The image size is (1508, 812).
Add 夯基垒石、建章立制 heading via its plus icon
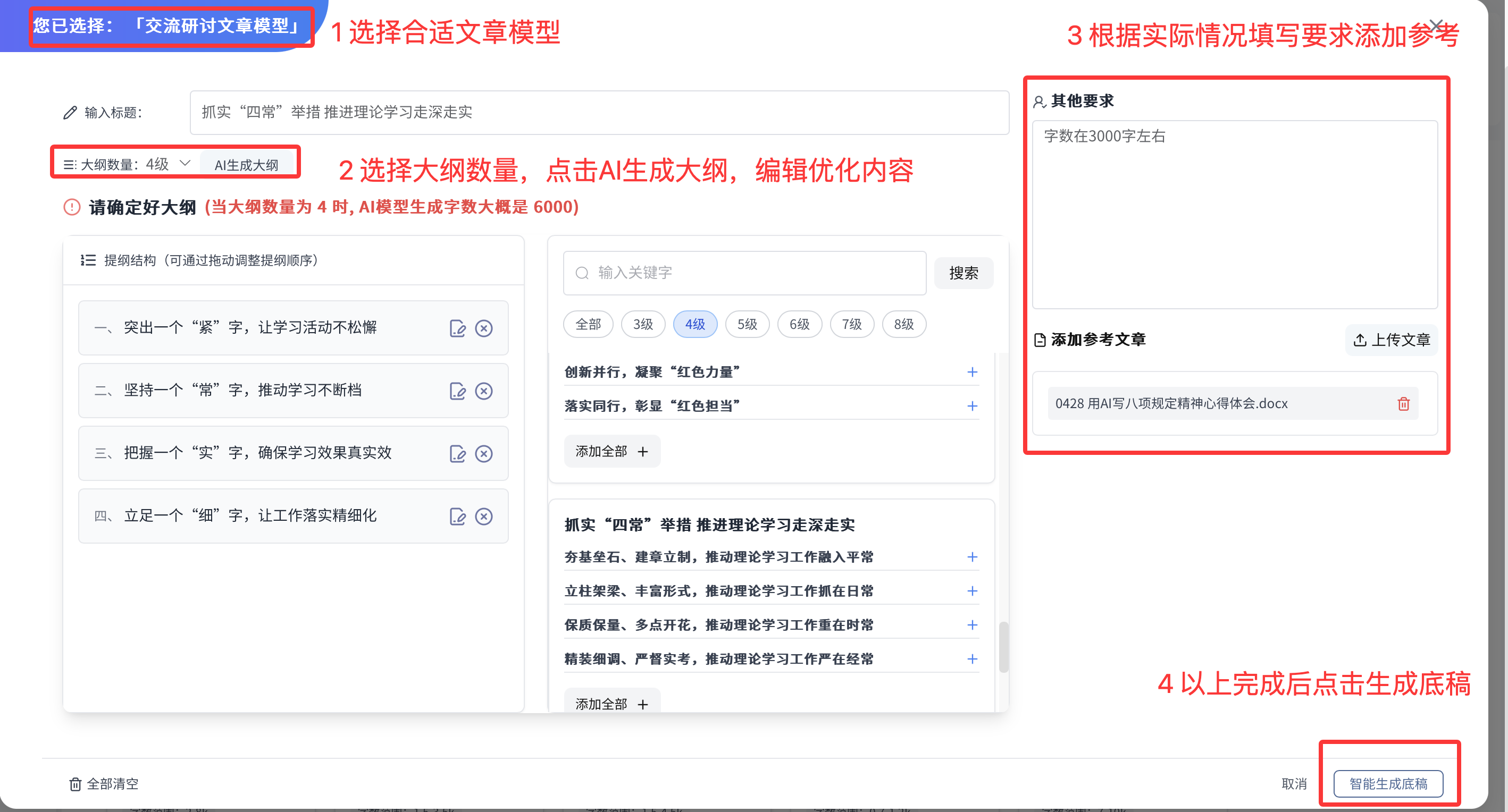click(972, 557)
